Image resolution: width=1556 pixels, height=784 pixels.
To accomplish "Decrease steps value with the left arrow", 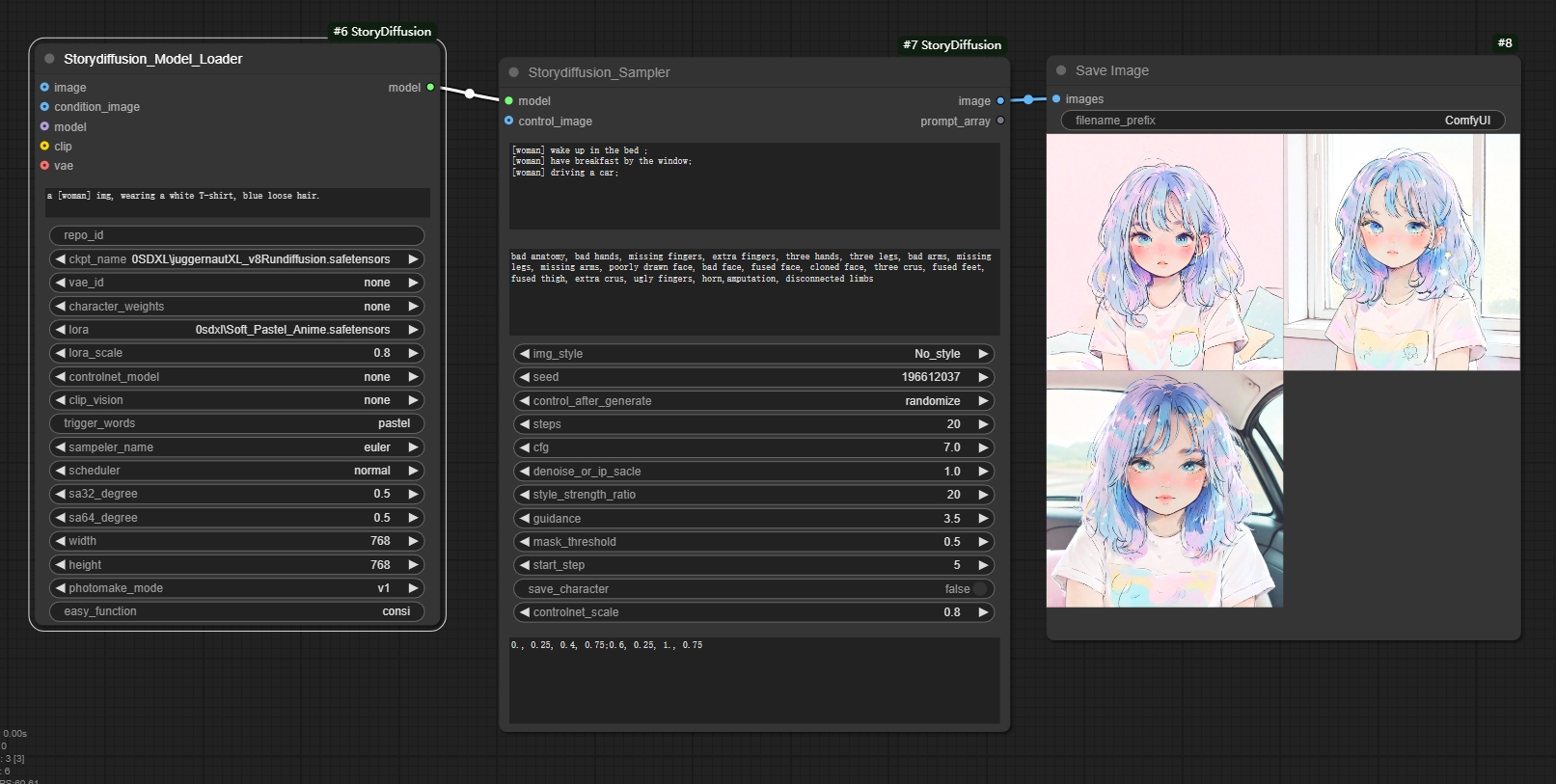I will click(x=524, y=424).
